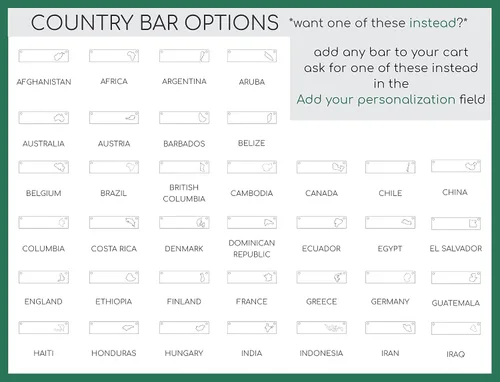The image size is (500, 382).
Task: Select the Indonesia outline bar
Action: pyautogui.click(x=322, y=328)
